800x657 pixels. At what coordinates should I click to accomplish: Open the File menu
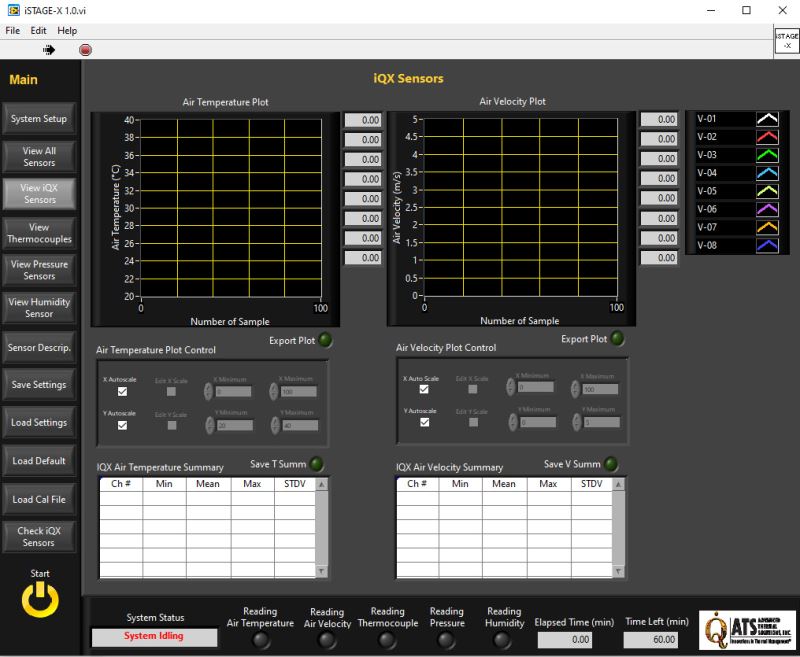point(13,31)
